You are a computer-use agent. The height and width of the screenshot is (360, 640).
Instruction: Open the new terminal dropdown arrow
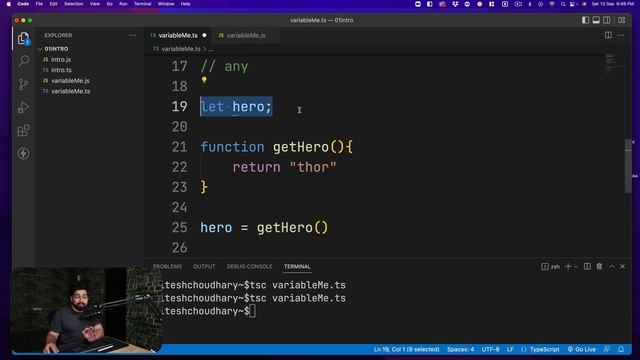point(576,267)
